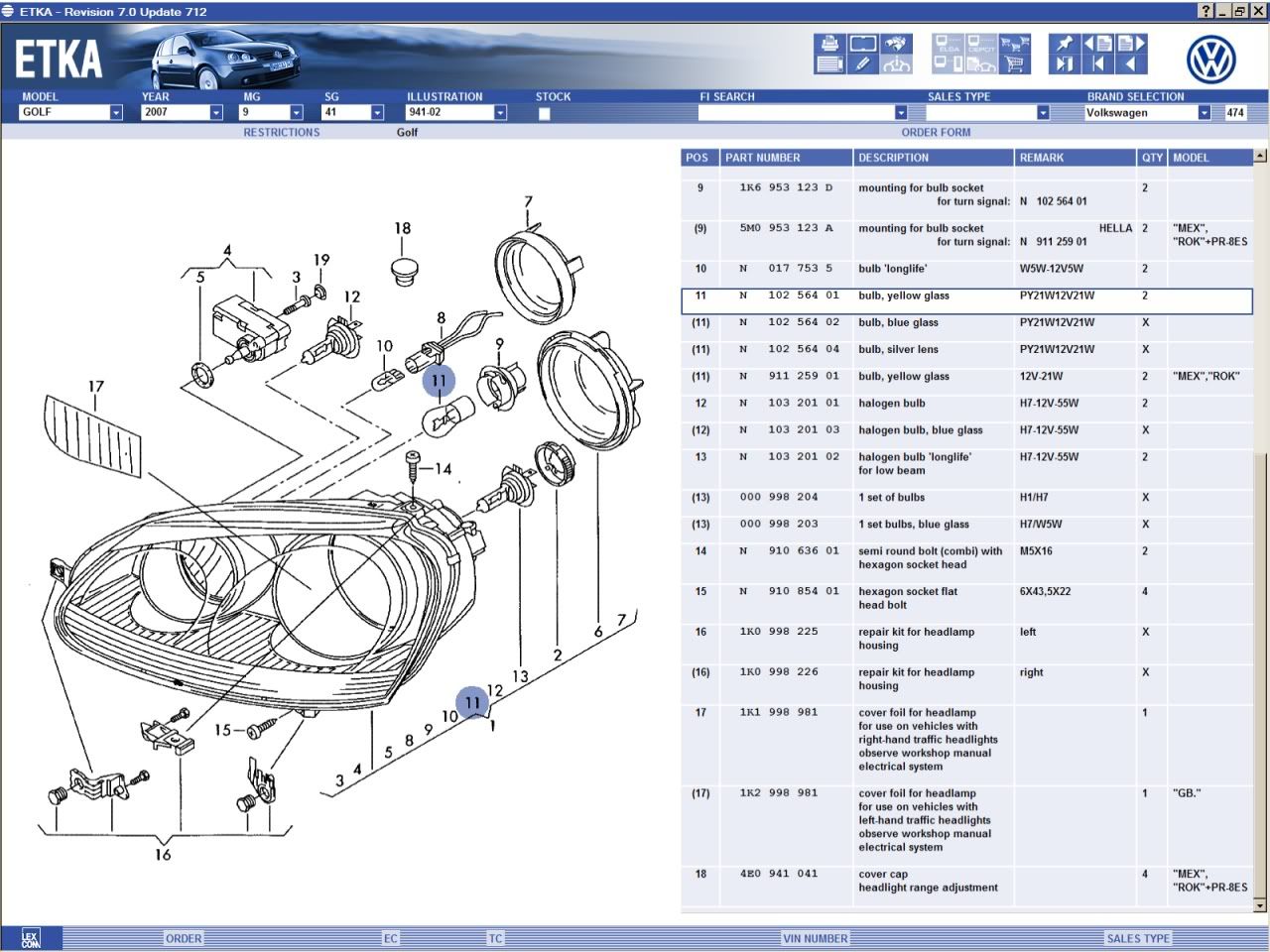Click callout 18 above the cover cap
Screen dimensions: 1270x952
tap(402, 228)
